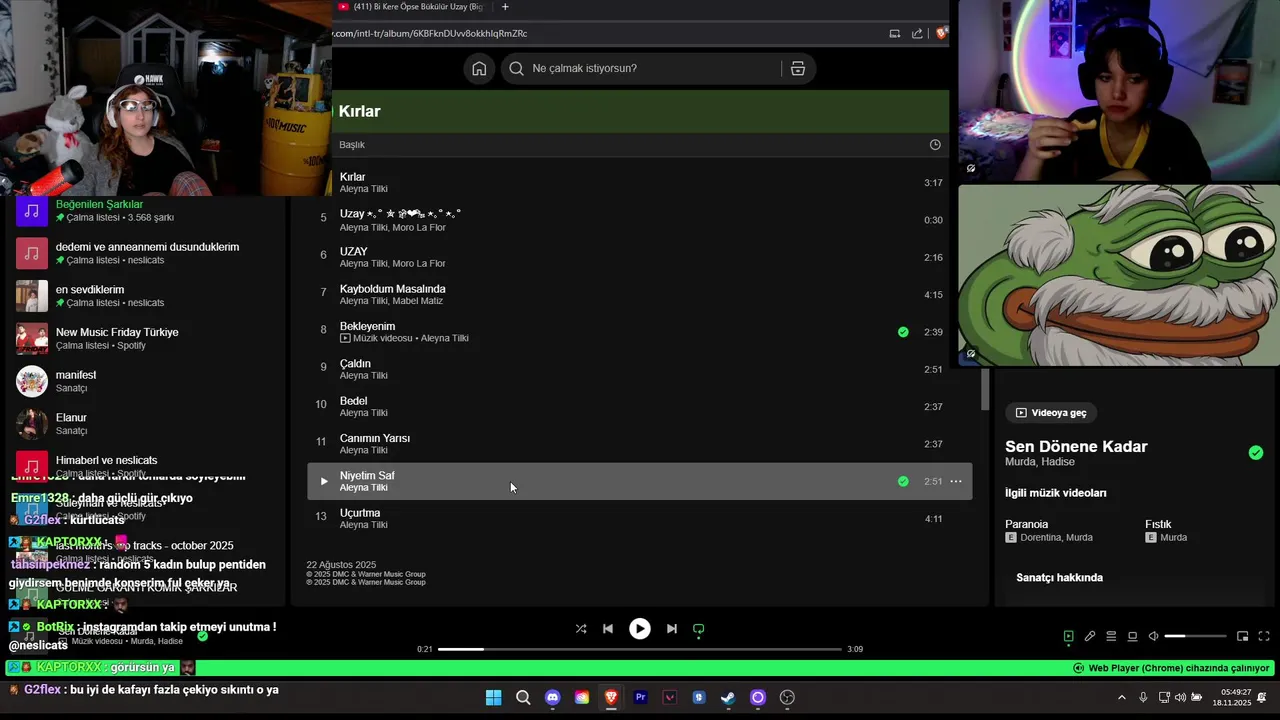The height and width of the screenshot is (720, 1280).
Task: Click the 'Videoya geç' button
Action: [1050, 413]
